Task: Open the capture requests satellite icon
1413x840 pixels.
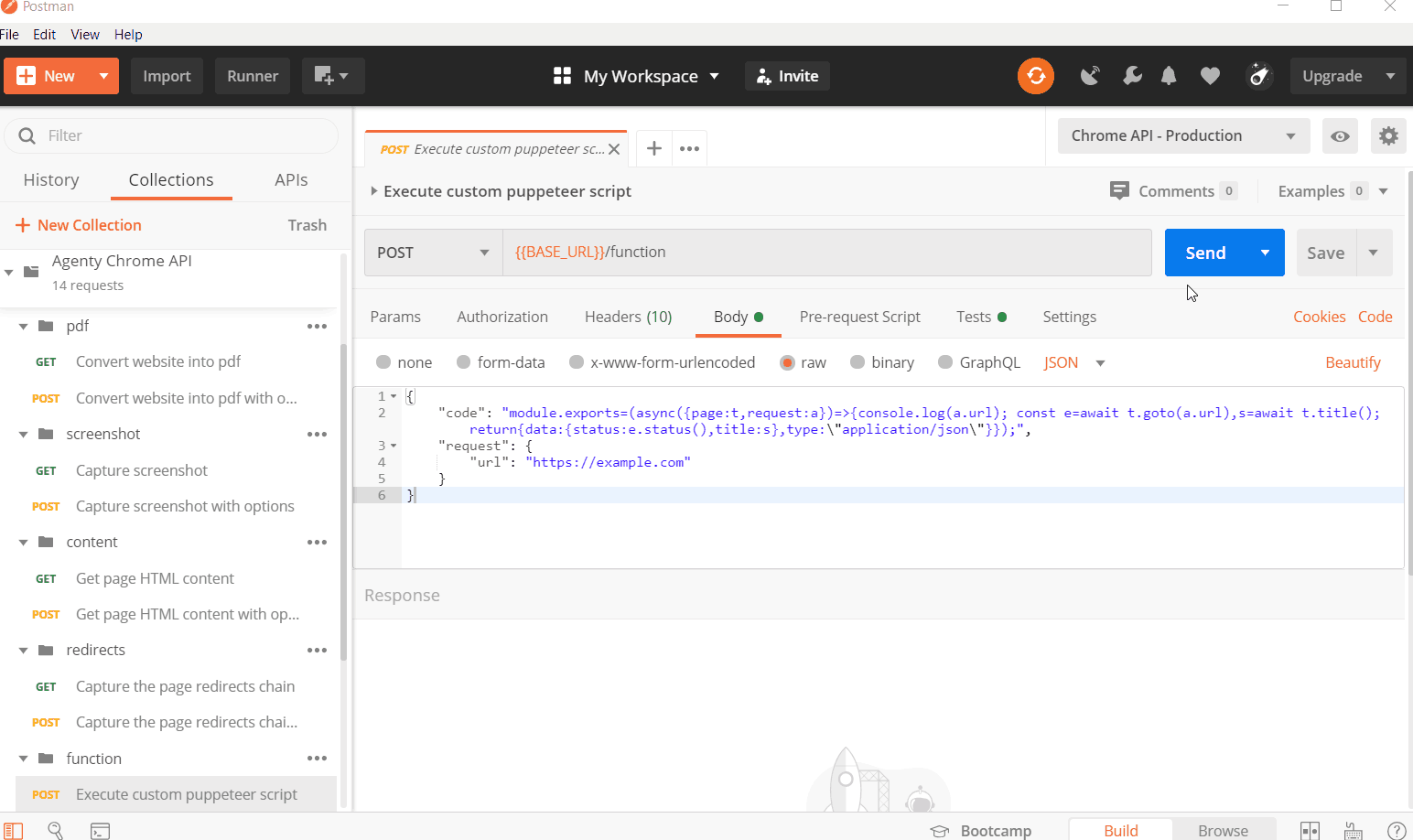Action: click(1089, 76)
